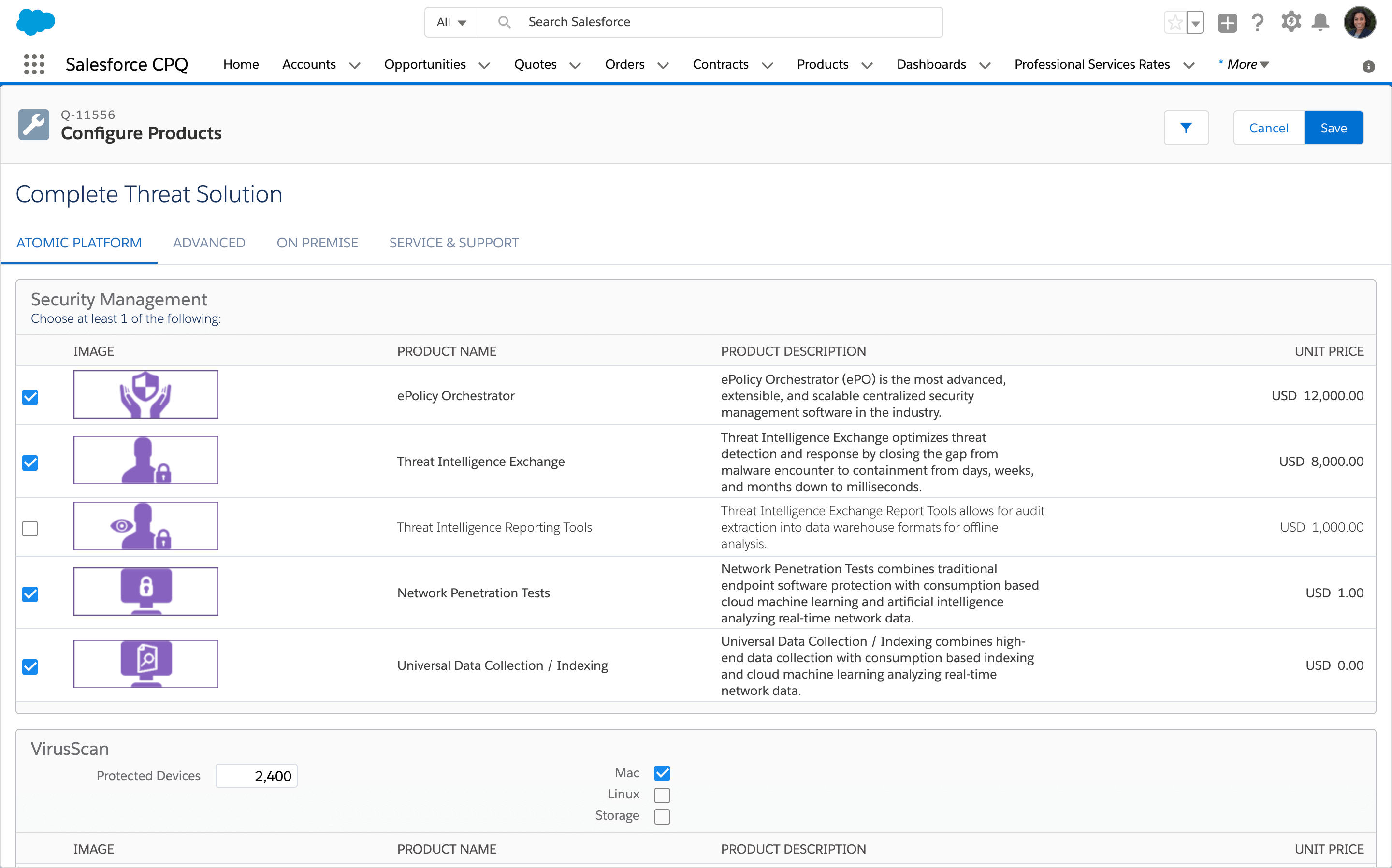Click the ePolicy Orchestrator product icon

click(147, 395)
